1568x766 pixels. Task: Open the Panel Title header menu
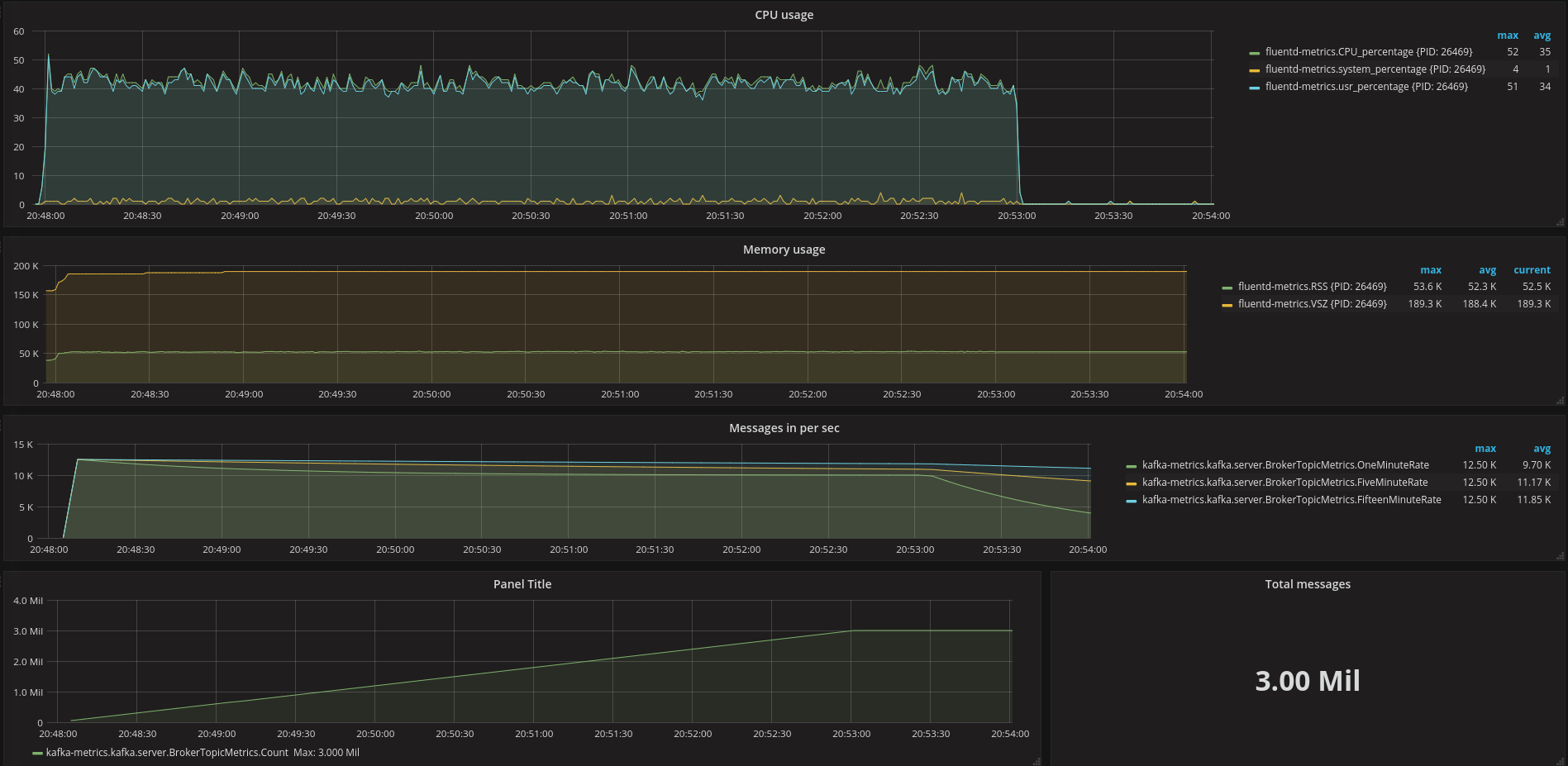[522, 584]
